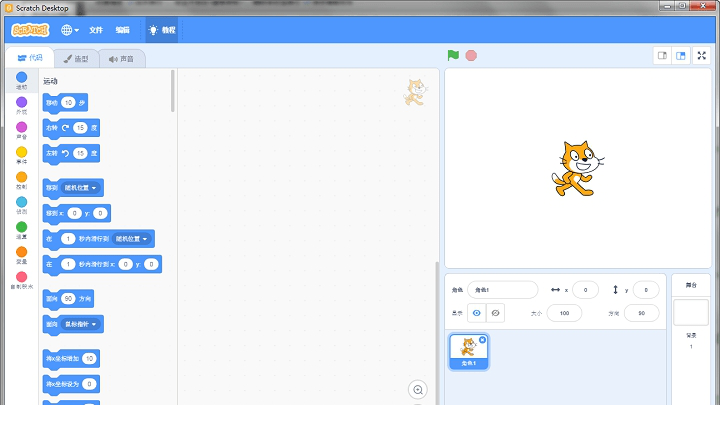Select the magenta 声音 Sound category
This screenshot has width=720, height=421.
(x=22, y=130)
